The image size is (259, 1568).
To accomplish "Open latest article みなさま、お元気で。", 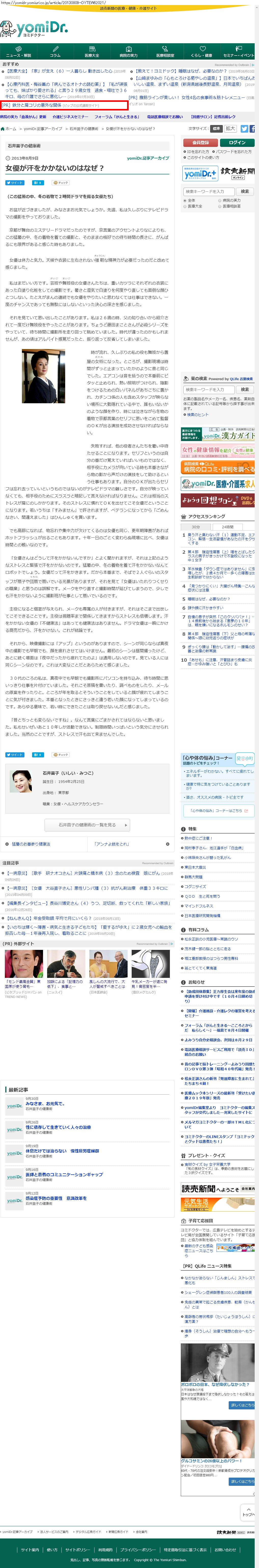I will tap(45, 1104).
